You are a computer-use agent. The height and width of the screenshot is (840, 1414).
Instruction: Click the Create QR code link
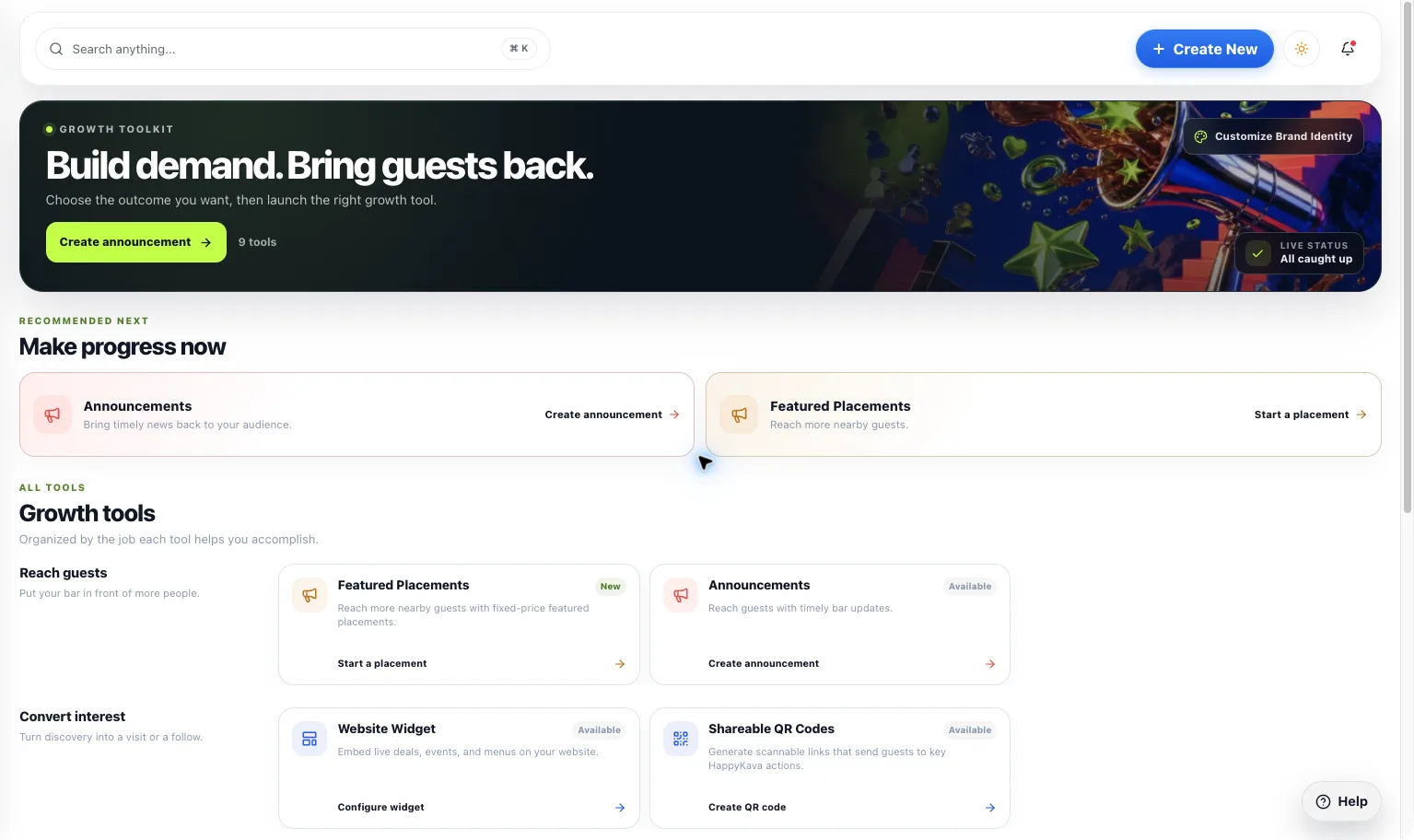[747, 807]
